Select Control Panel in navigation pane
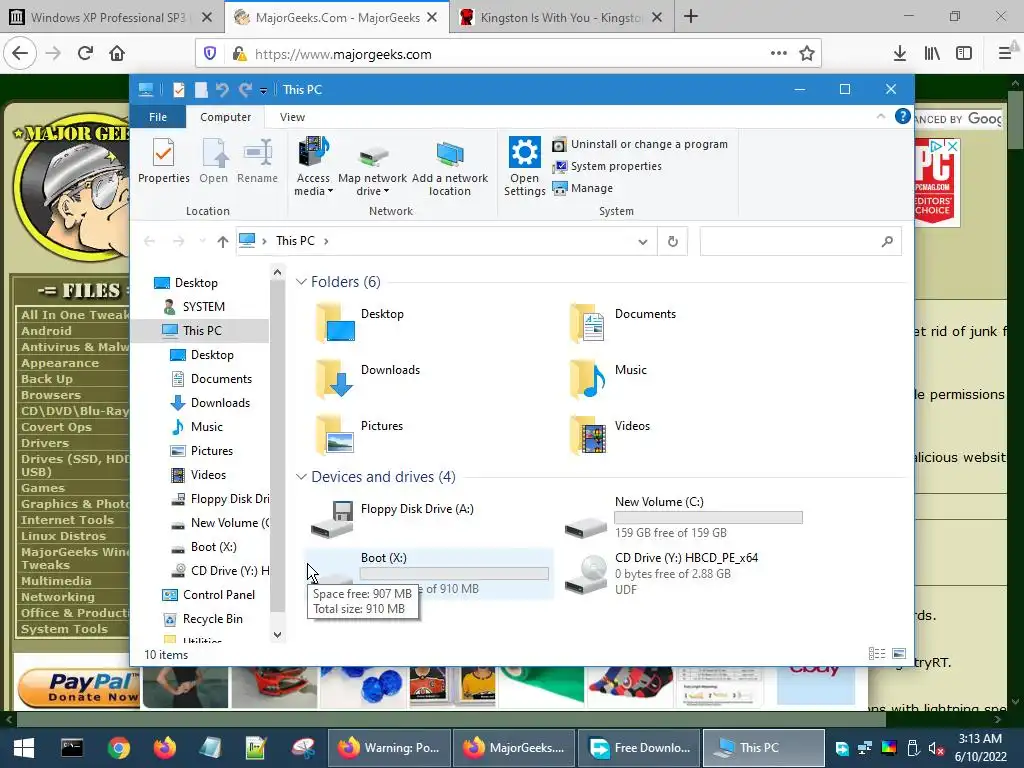The image size is (1024, 768). click(218, 595)
